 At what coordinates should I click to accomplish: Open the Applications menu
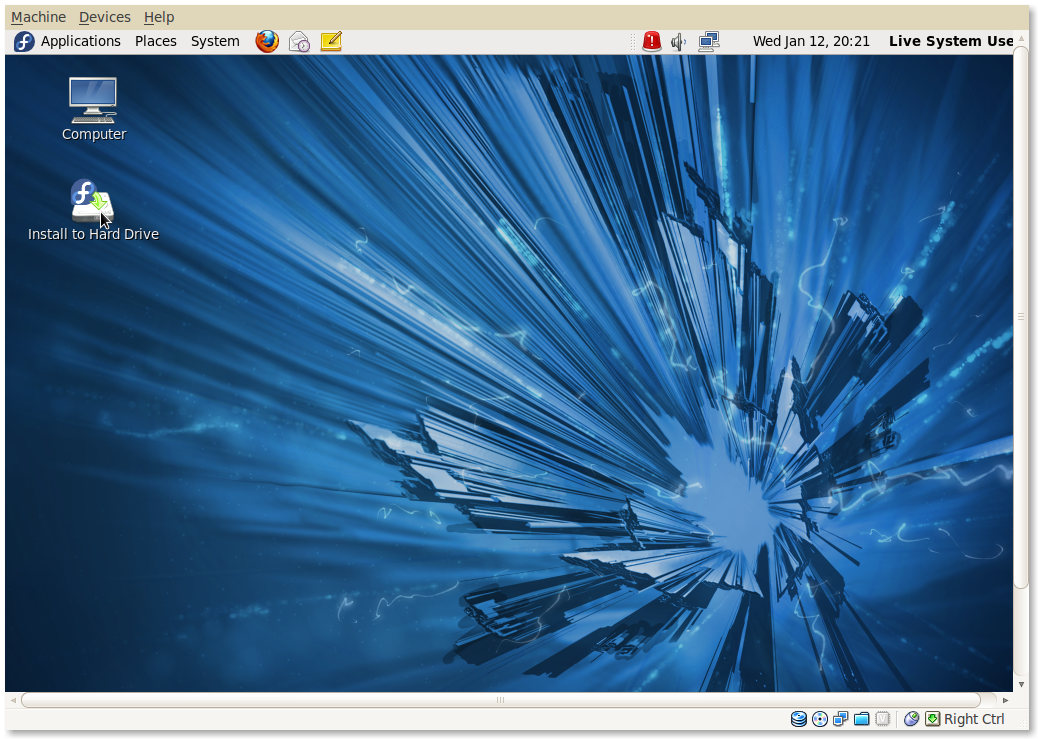click(80, 41)
